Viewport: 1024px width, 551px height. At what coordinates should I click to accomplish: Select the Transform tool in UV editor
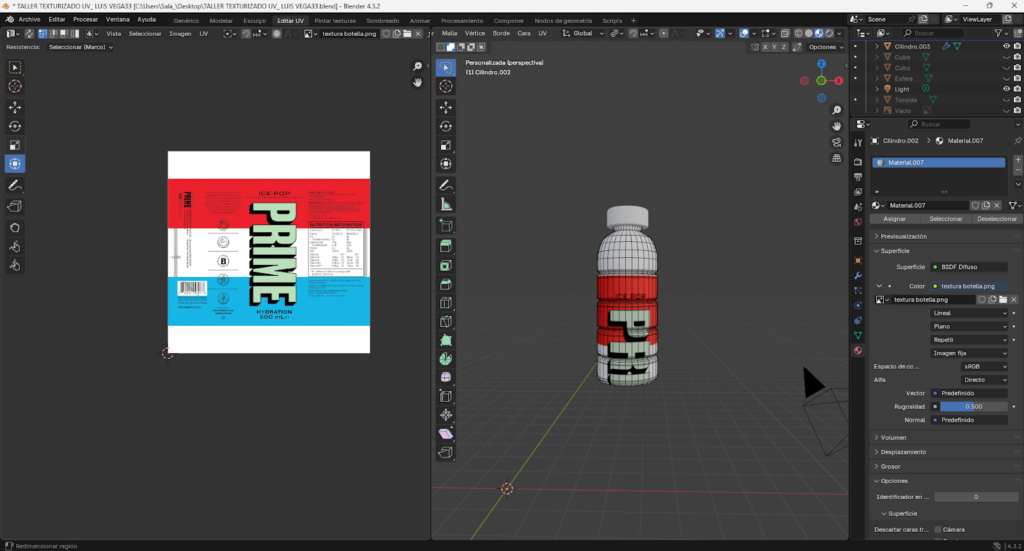coord(15,164)
